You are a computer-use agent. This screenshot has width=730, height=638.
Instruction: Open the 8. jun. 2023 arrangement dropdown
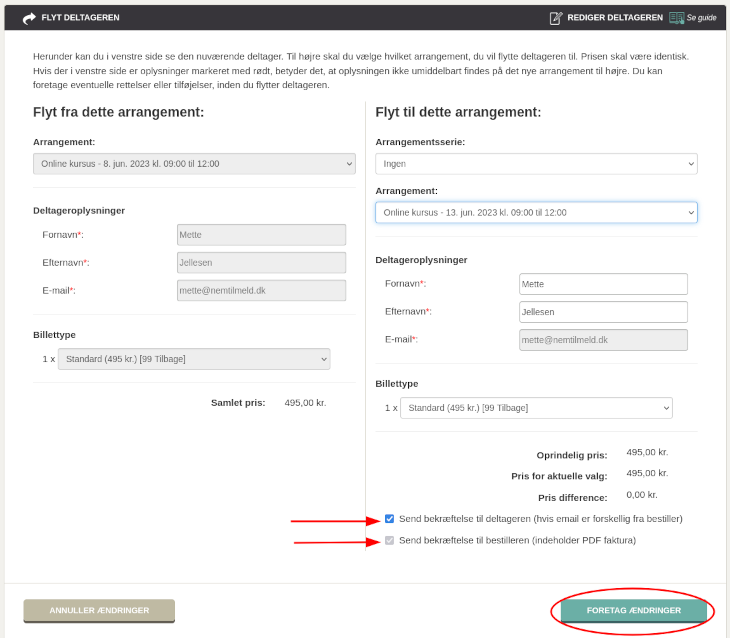[x=194, y=164]
